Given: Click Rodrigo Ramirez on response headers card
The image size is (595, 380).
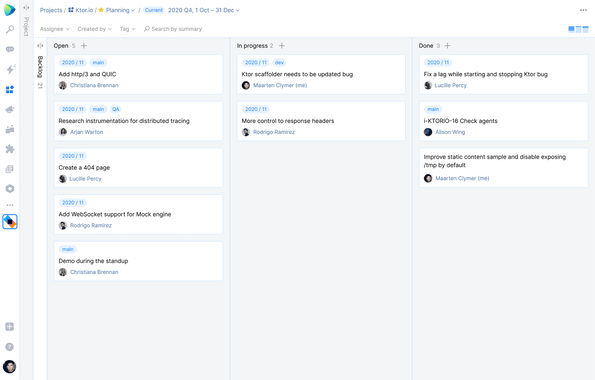Looking at the screenshot, I should point(274,132).
